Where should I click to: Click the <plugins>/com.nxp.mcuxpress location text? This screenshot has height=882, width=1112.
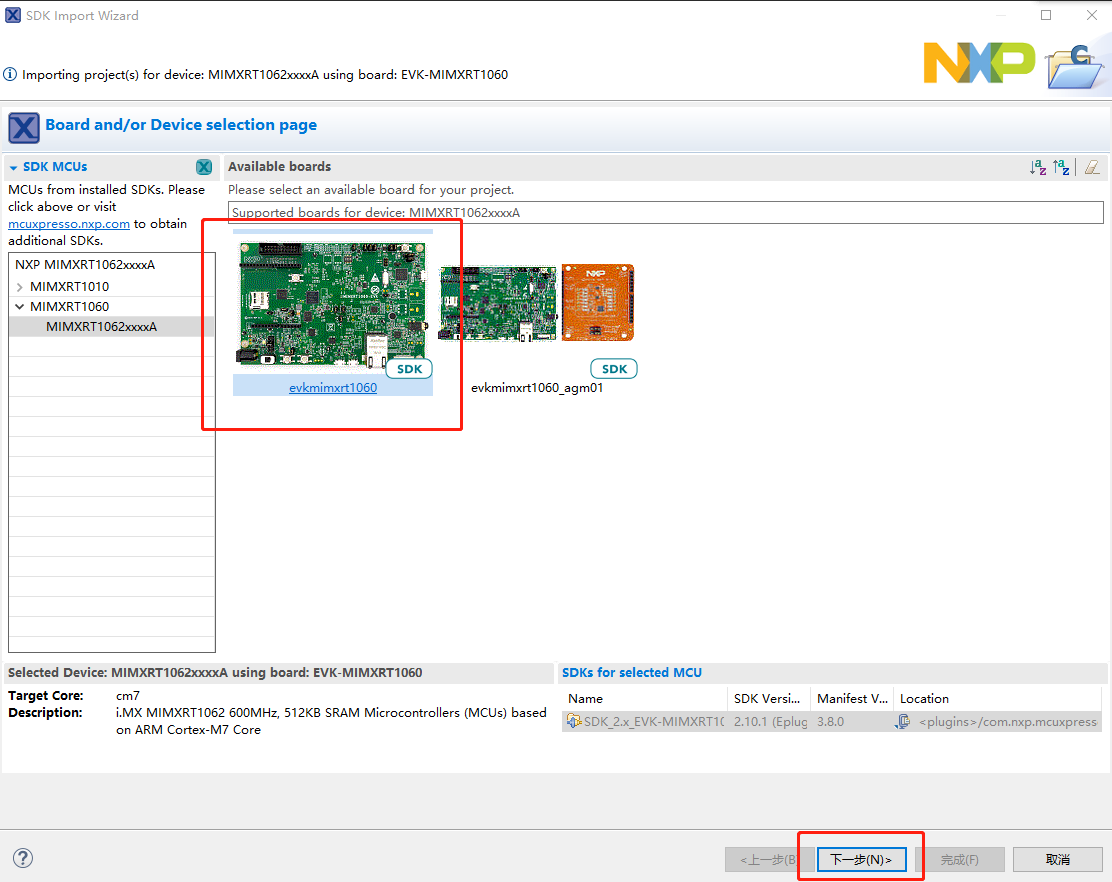click(x=1008, y=722)
